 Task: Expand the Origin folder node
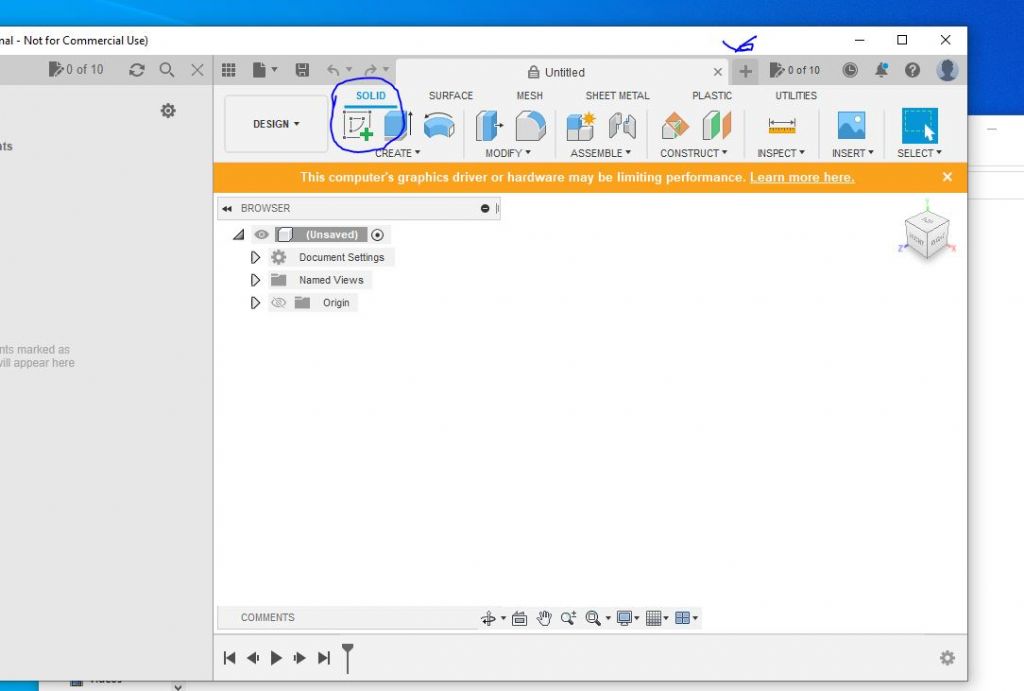tap(255, 303)
